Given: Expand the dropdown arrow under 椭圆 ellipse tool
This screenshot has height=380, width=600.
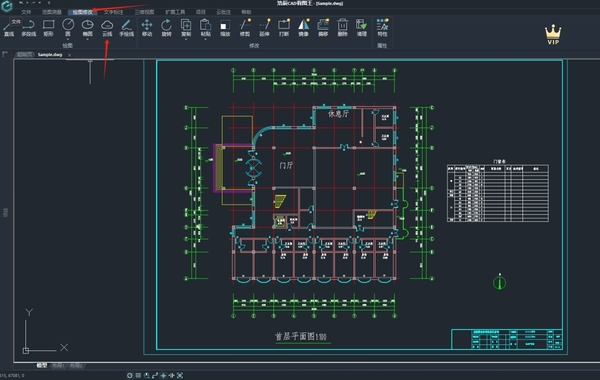Looking at the screenshot, I should click(x=87, y=39).
